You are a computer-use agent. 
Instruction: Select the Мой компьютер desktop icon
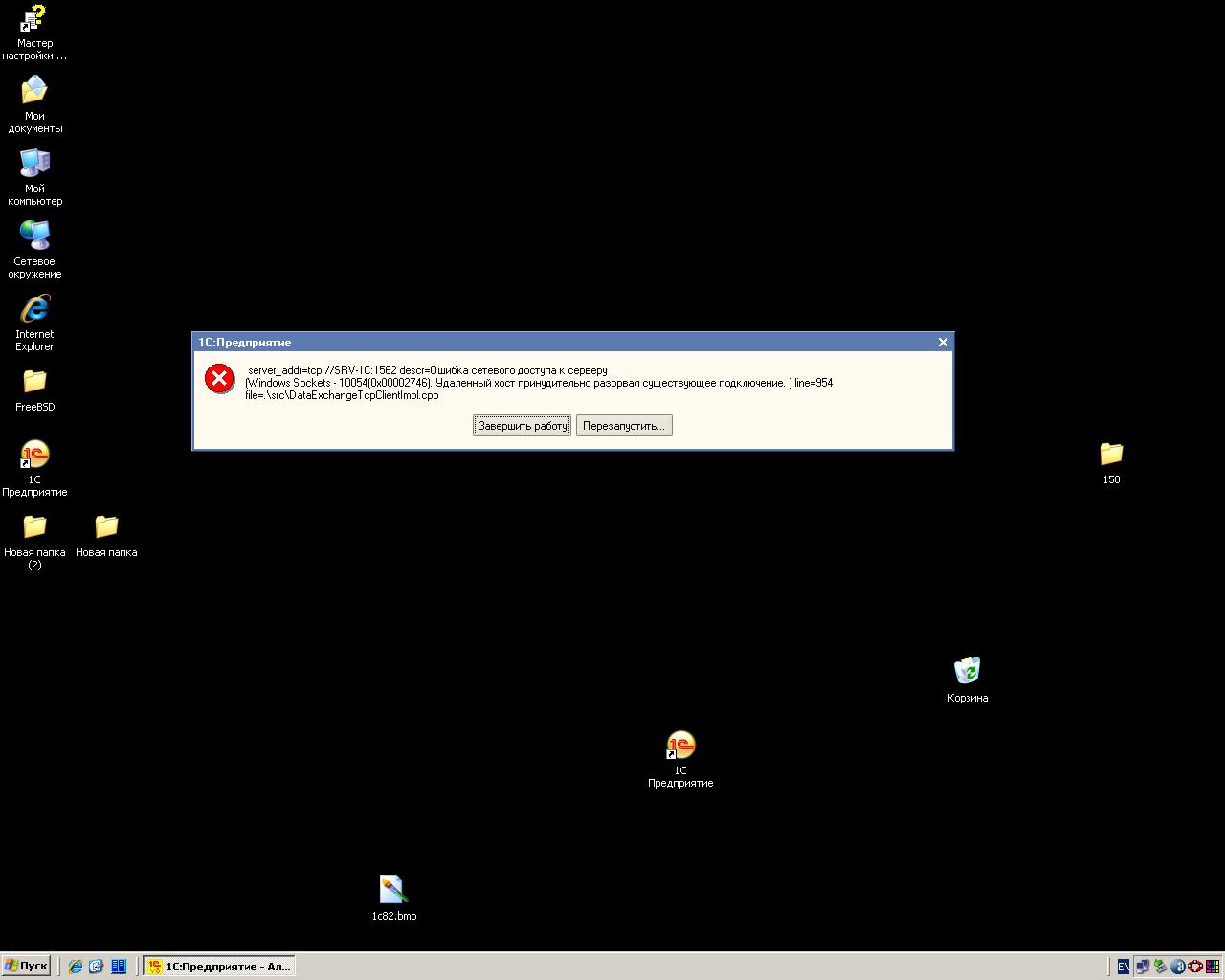(x=34, y=178)
